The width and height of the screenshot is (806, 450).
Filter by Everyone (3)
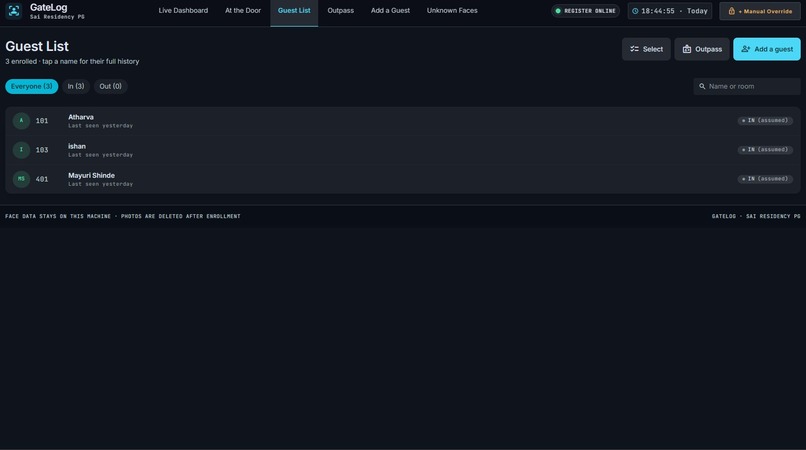click(x=31, y=86)
